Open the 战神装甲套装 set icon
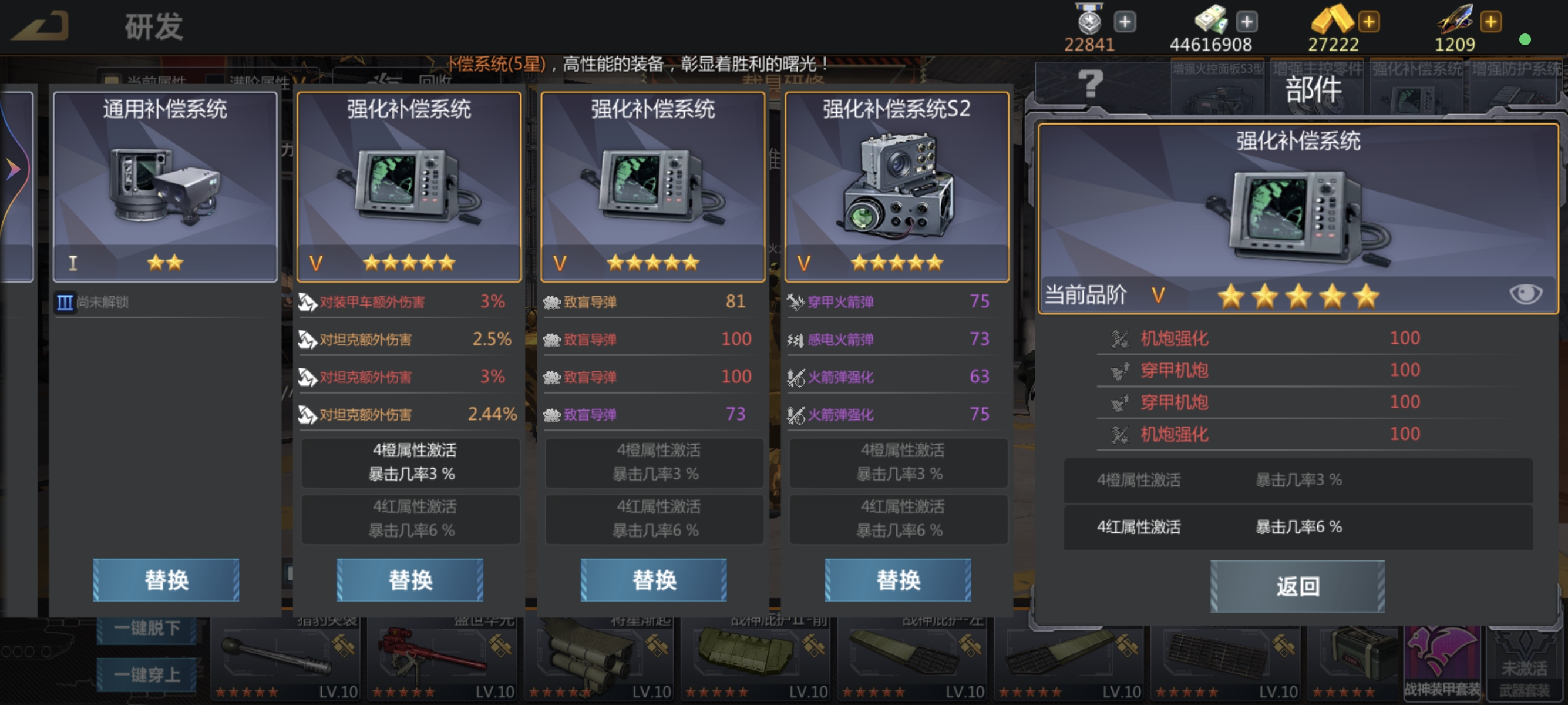Screen dimensions: 1568x705 click(x=1442, y=662)
